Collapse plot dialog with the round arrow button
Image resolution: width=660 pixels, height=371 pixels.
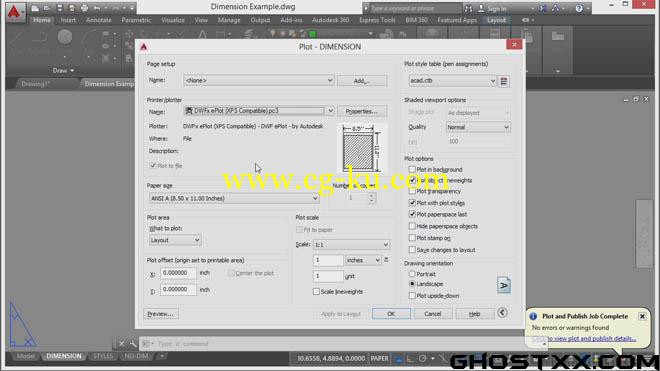pos(502,313)
